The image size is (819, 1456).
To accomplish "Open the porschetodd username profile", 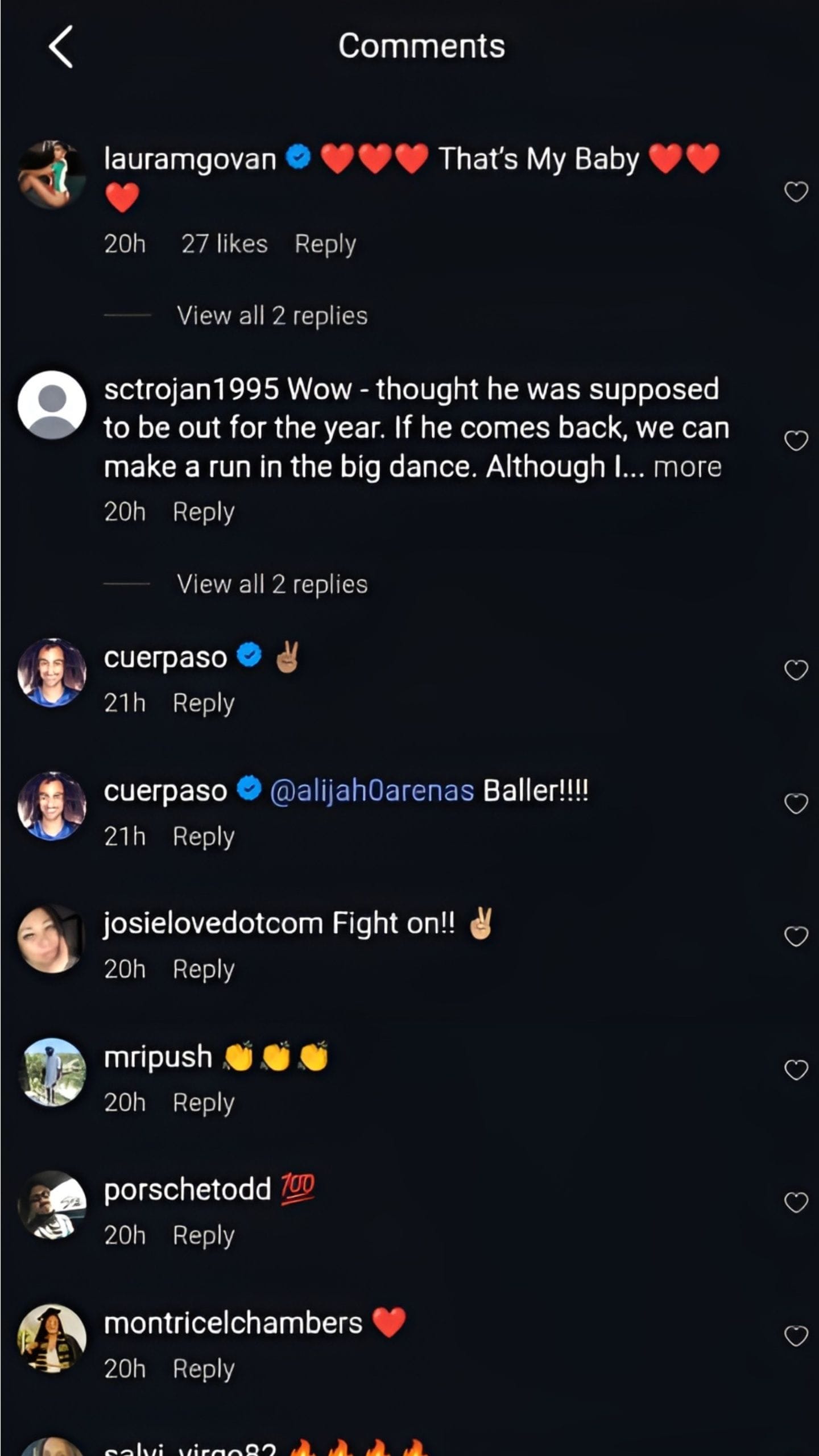I will pos(187,1189).
